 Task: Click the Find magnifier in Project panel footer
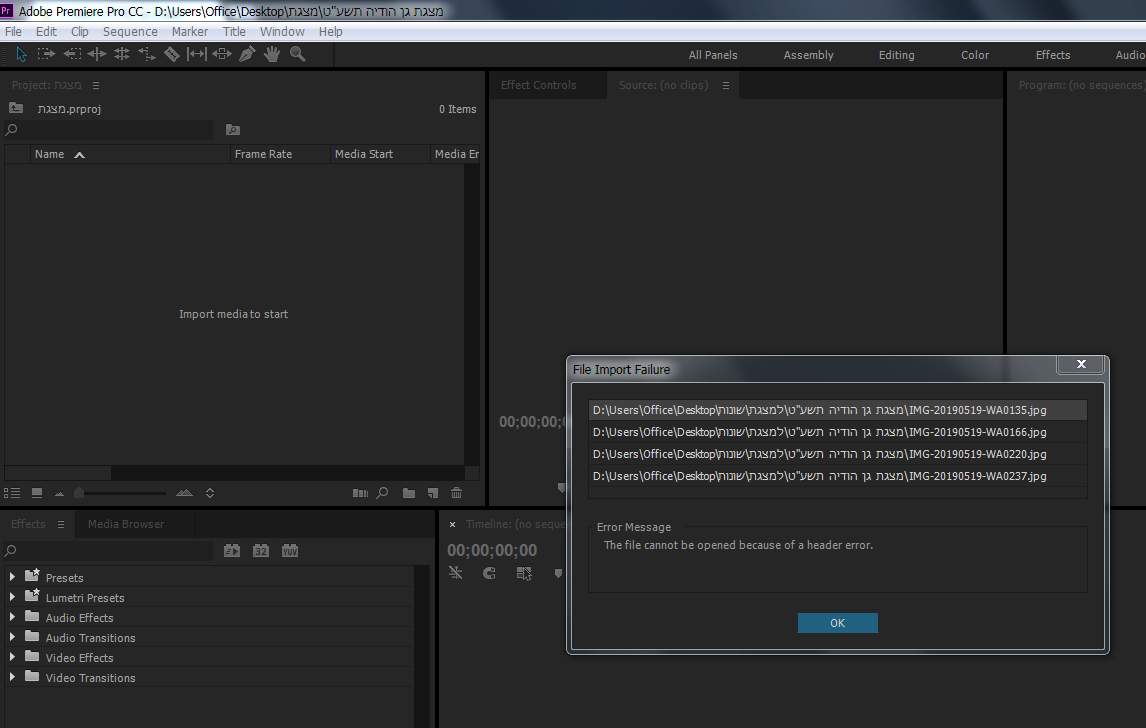(382, 493)
